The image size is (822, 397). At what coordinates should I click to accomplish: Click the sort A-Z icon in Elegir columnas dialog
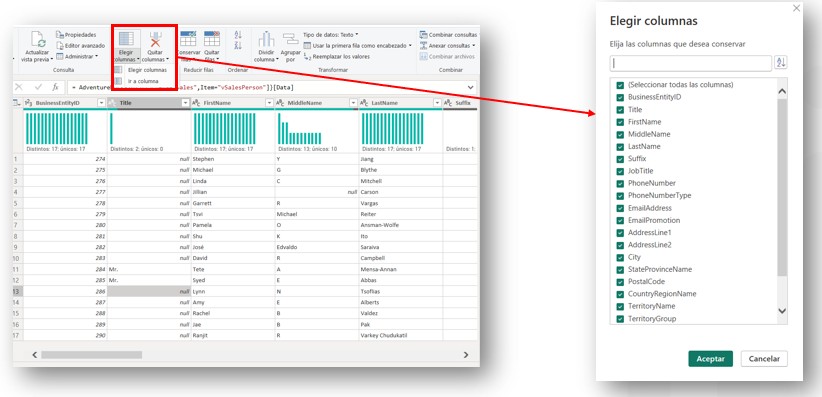781,63
